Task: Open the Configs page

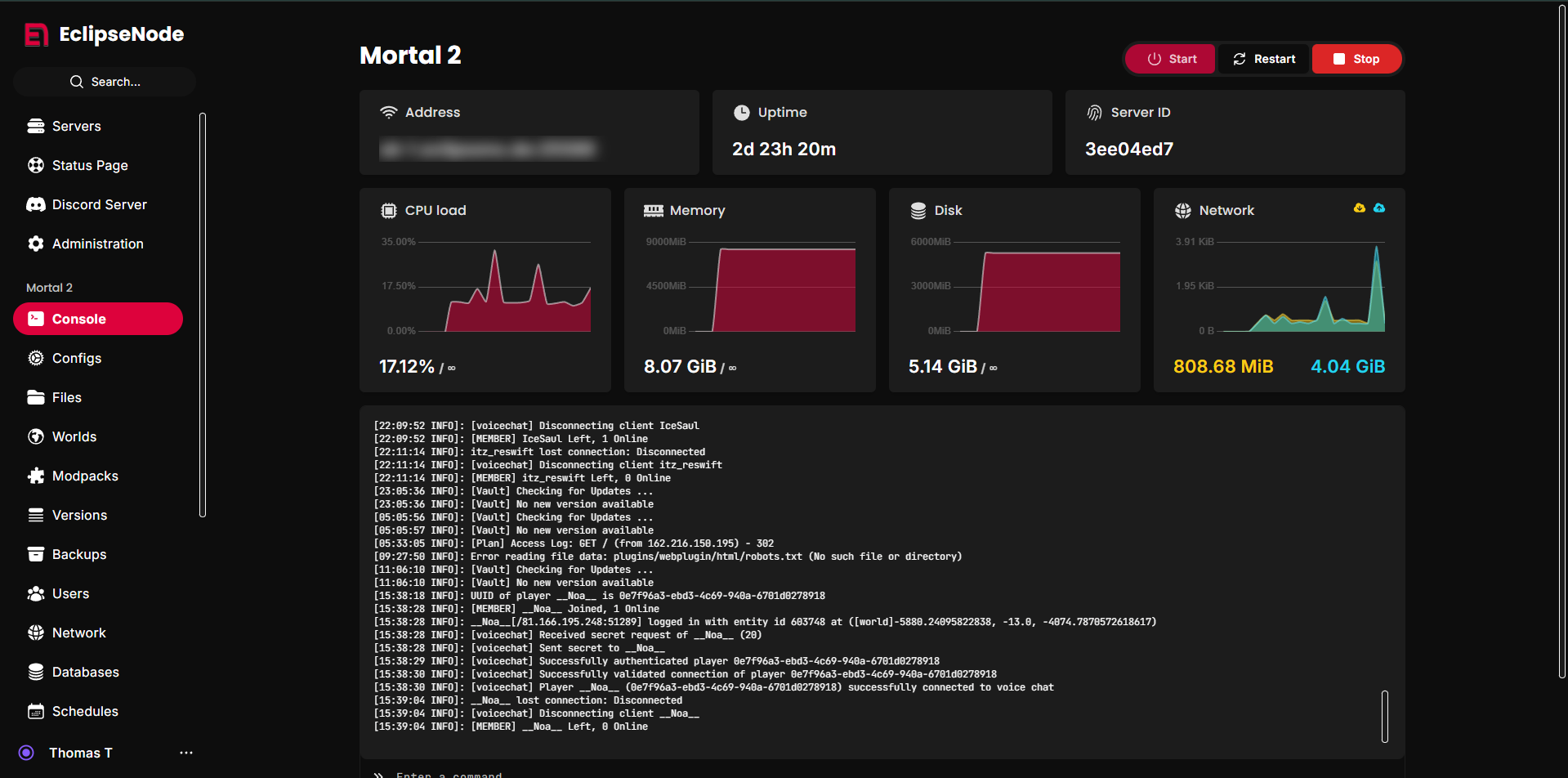Action: (76, 358)
